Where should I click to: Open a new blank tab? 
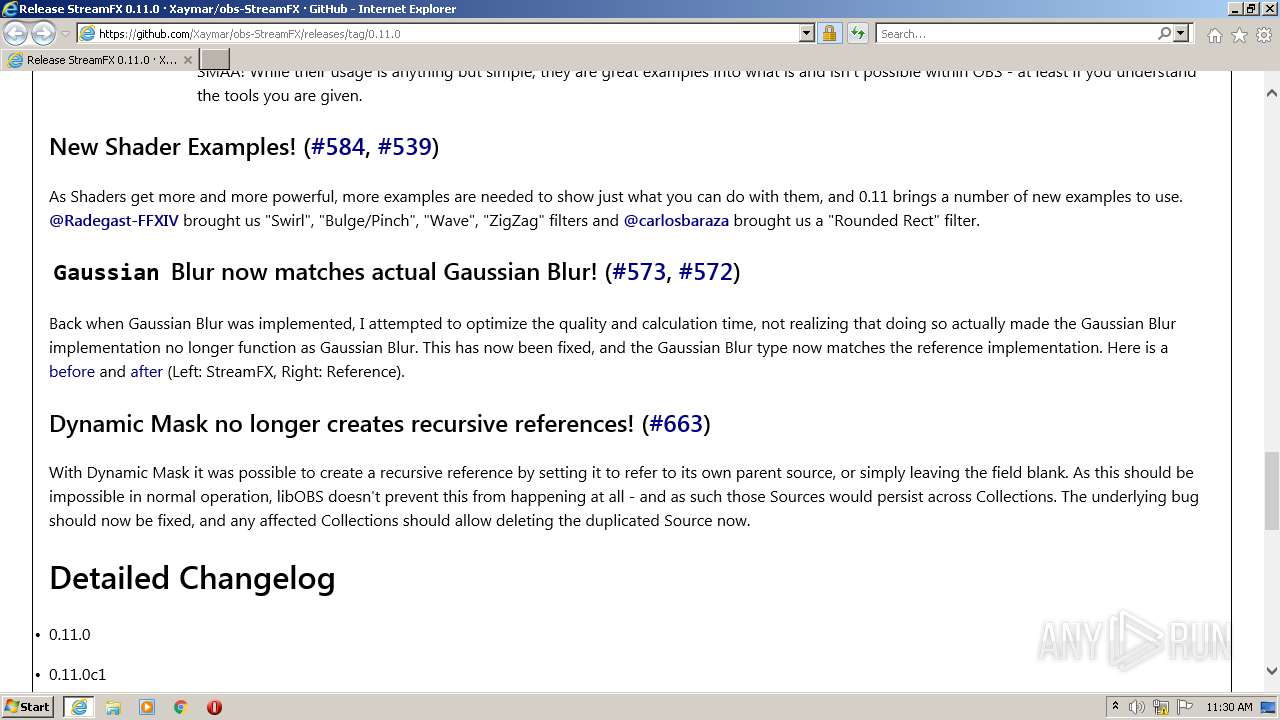[x=215, y=60]
